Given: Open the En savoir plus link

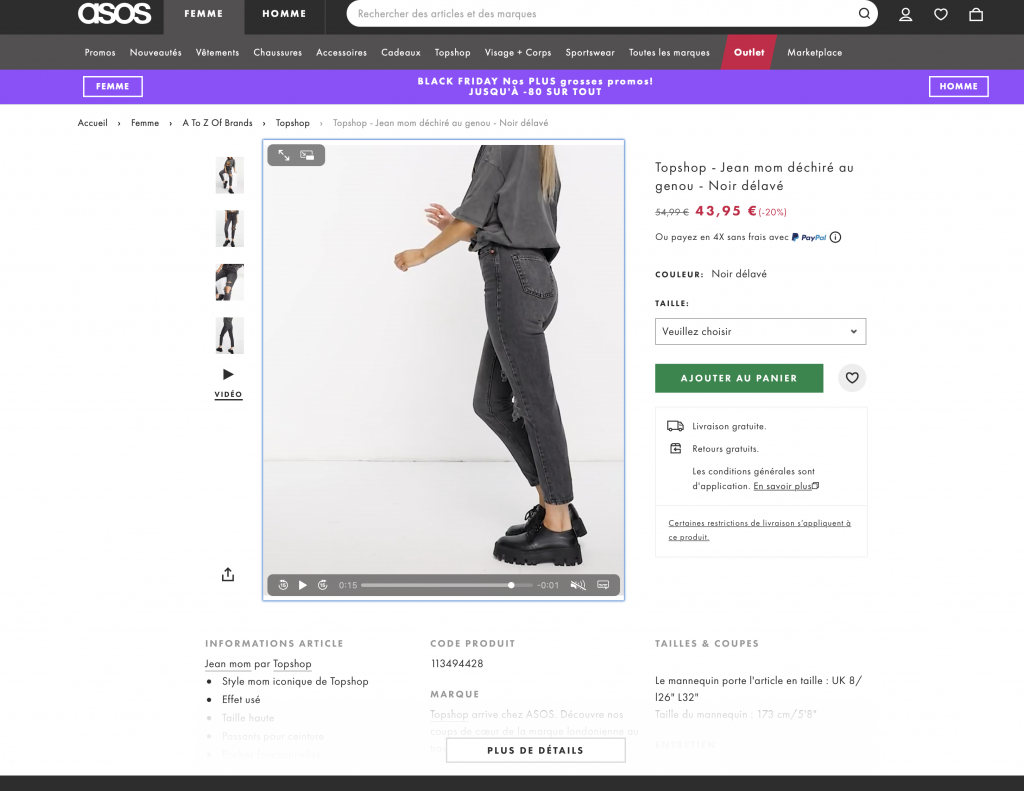Looking at the screenshot, I should click(785, 486).
